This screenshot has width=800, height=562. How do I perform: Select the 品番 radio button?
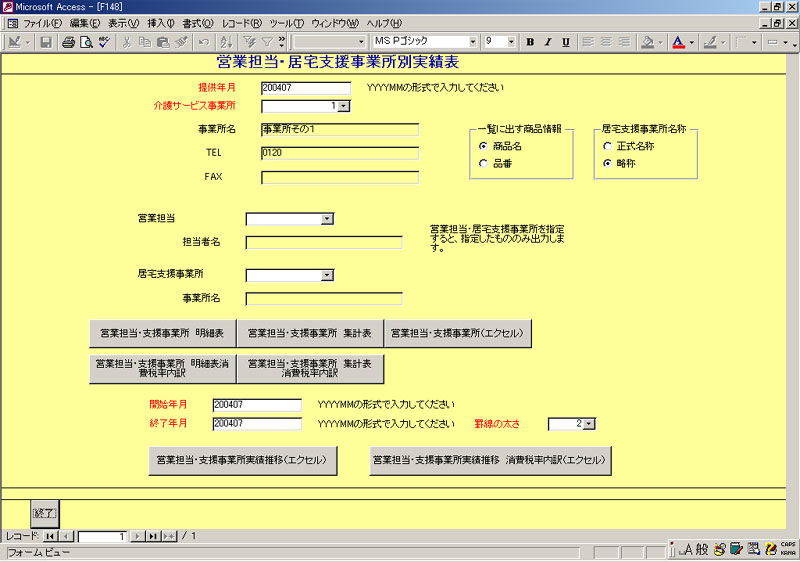coord(484,163)
